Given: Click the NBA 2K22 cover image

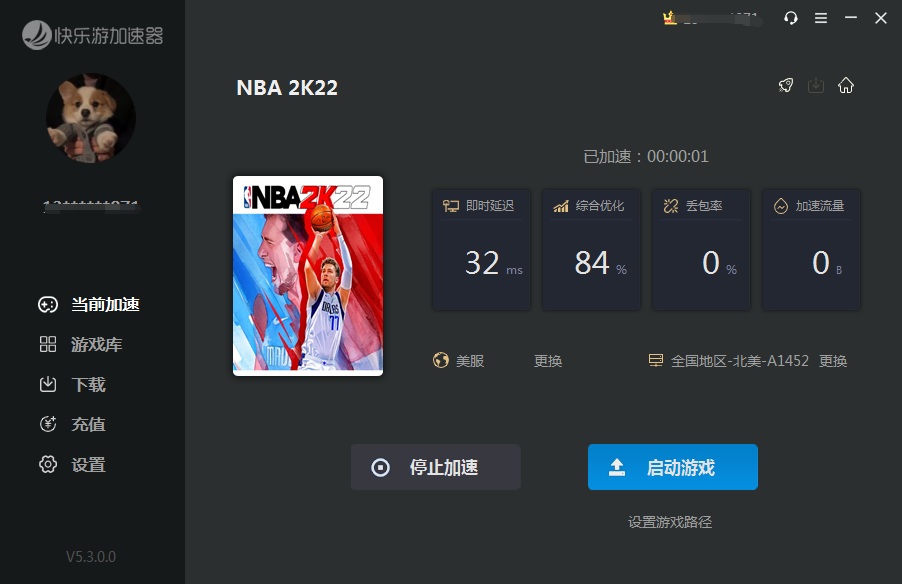Looking at the screenshot, I should 308,276.
